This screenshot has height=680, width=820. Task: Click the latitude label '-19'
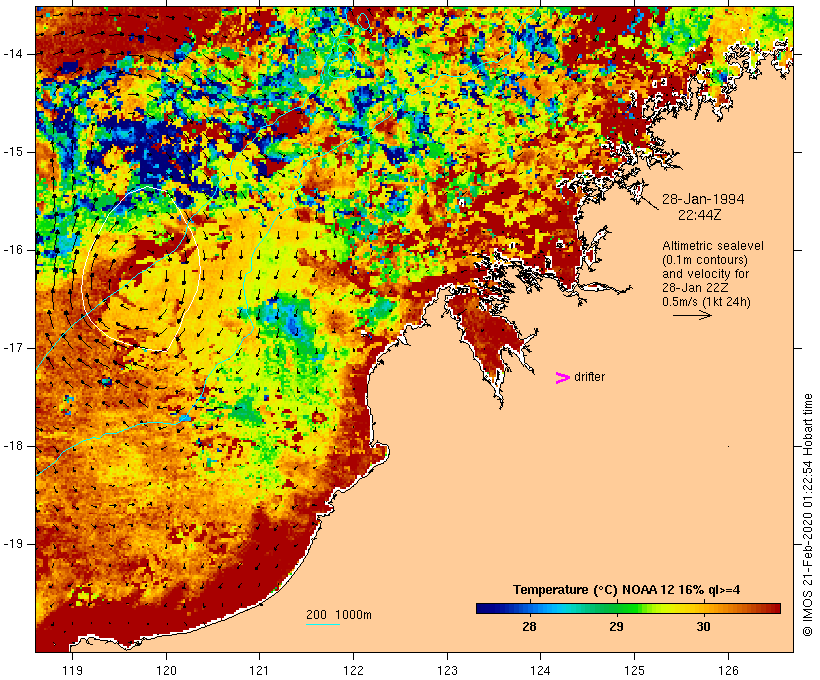click(x=13, y=544)
